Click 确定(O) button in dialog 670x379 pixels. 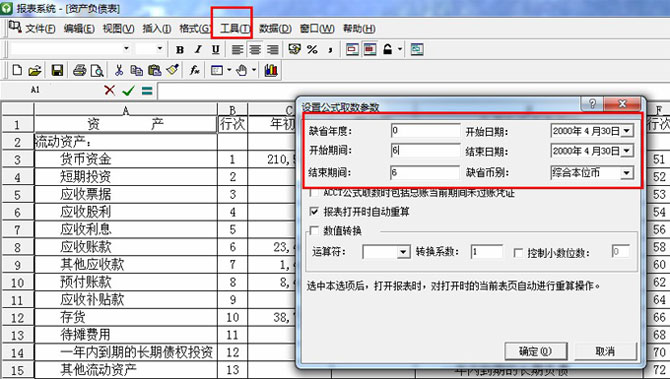tap(535, 351)
